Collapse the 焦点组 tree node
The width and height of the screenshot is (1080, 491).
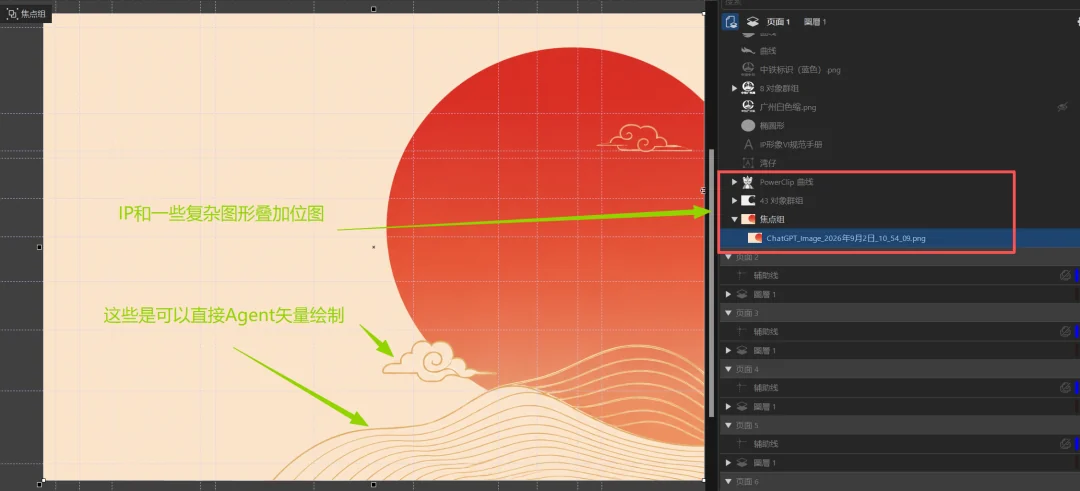coord(734,220)
